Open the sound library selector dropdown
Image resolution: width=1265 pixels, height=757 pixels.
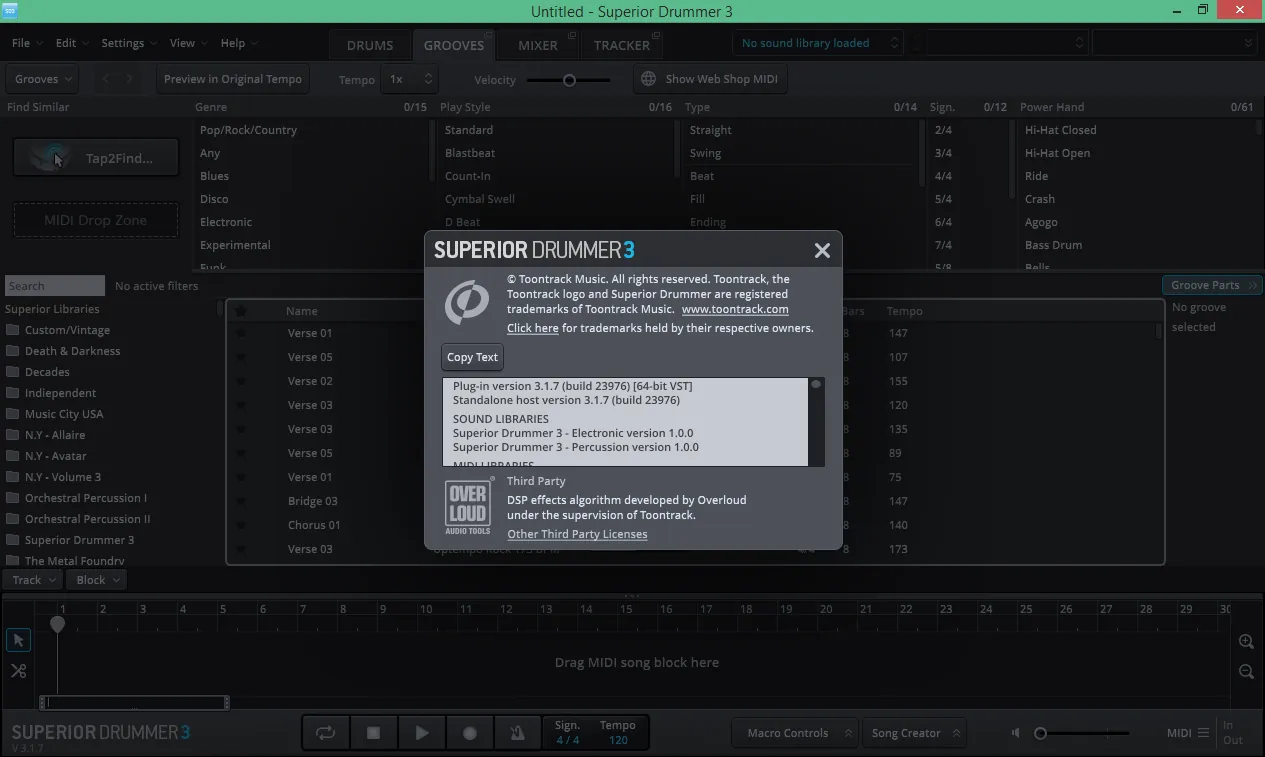[818, 43]
